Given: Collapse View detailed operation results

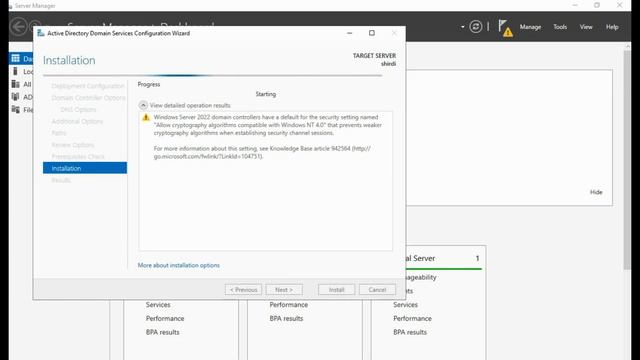Looking at the screenshot, I should click(x=143, y=105).
